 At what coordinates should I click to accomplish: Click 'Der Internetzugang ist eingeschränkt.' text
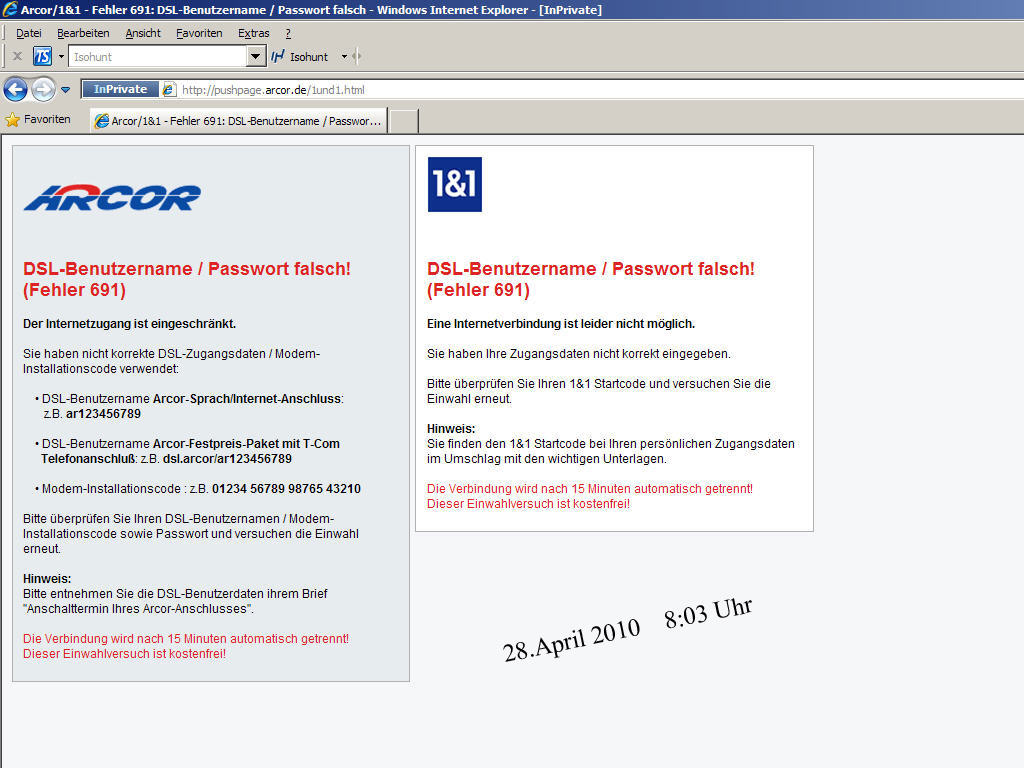coord(129,324)
